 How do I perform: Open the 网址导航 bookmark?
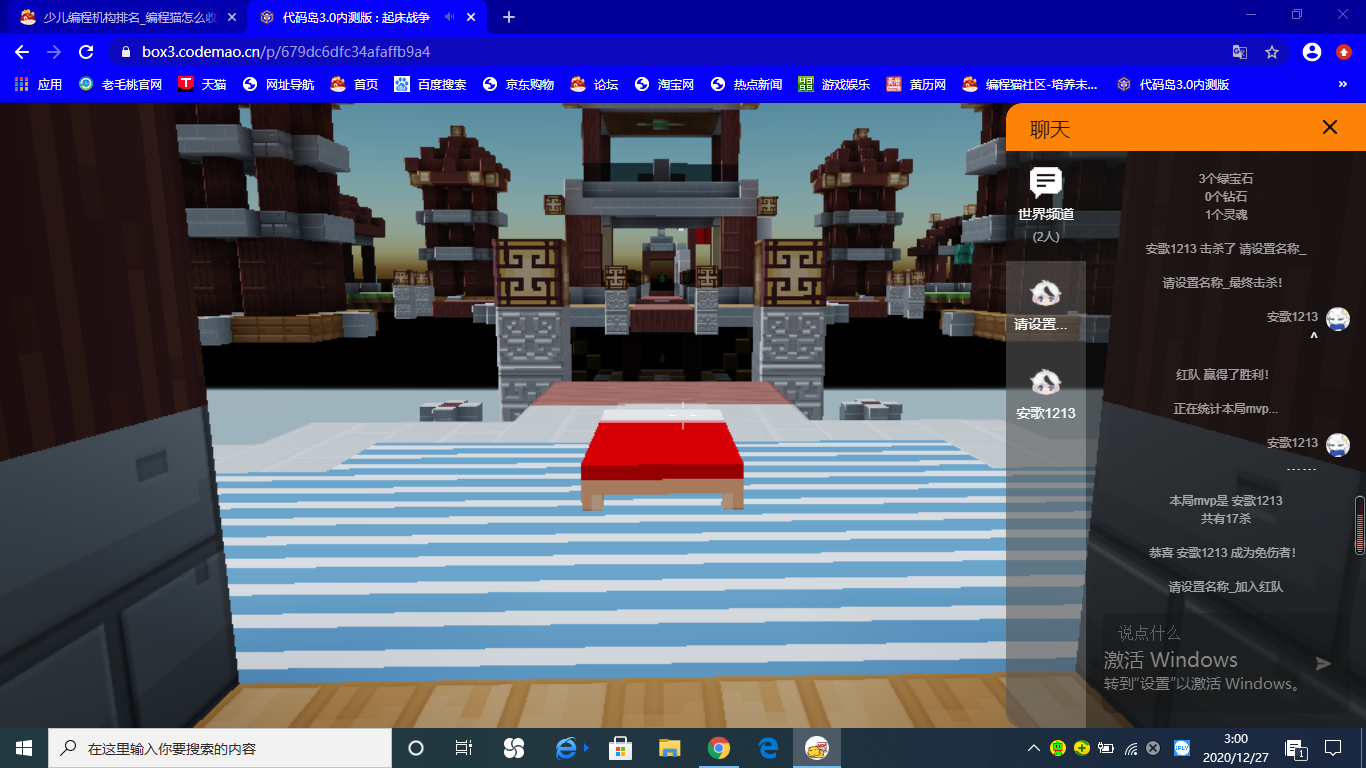(x=278, y=85)
